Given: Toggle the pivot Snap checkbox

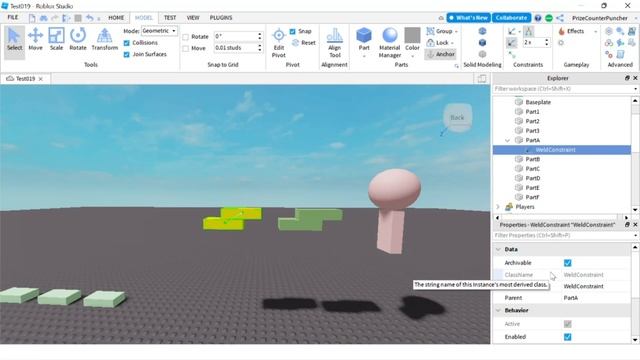Looking at the screenshot, I should [293, 31].
